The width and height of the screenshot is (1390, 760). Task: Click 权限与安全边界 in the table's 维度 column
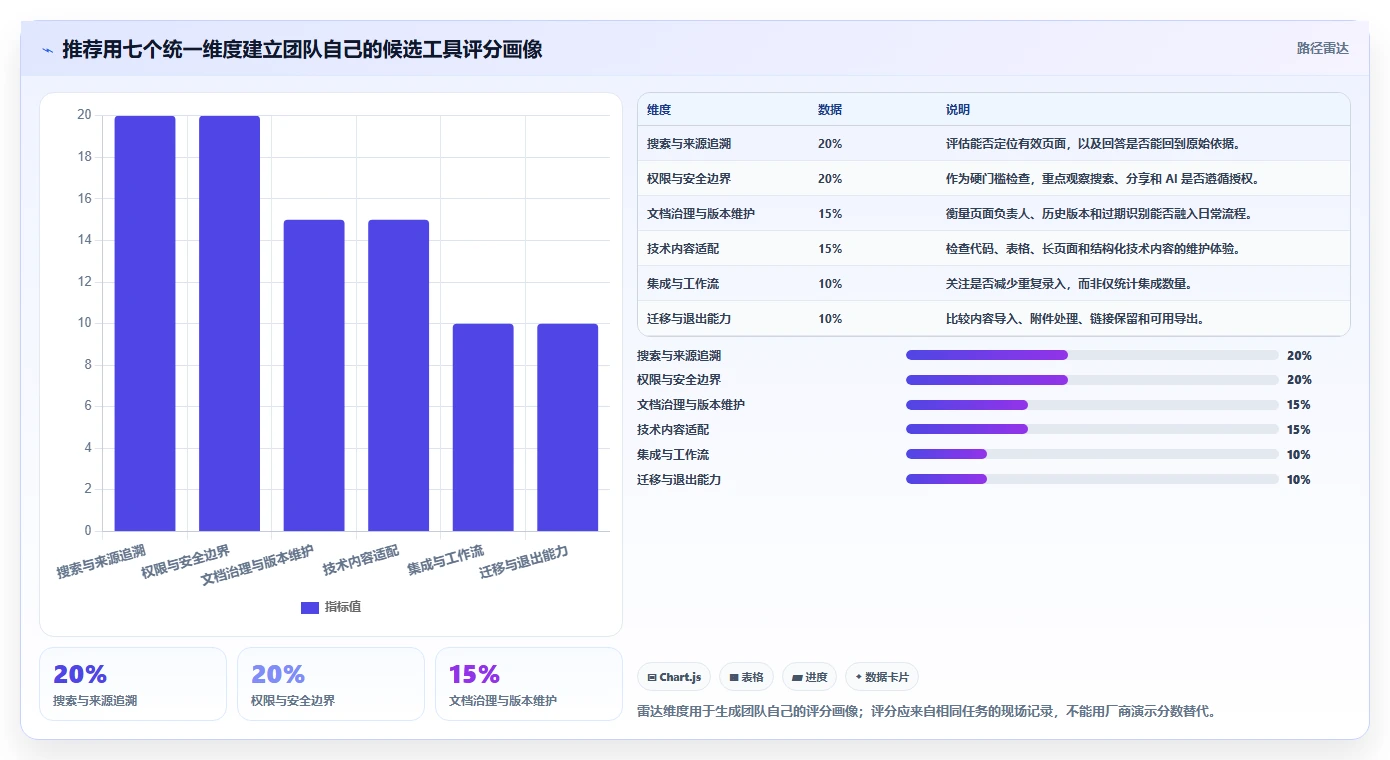click(x=689, y=179)
